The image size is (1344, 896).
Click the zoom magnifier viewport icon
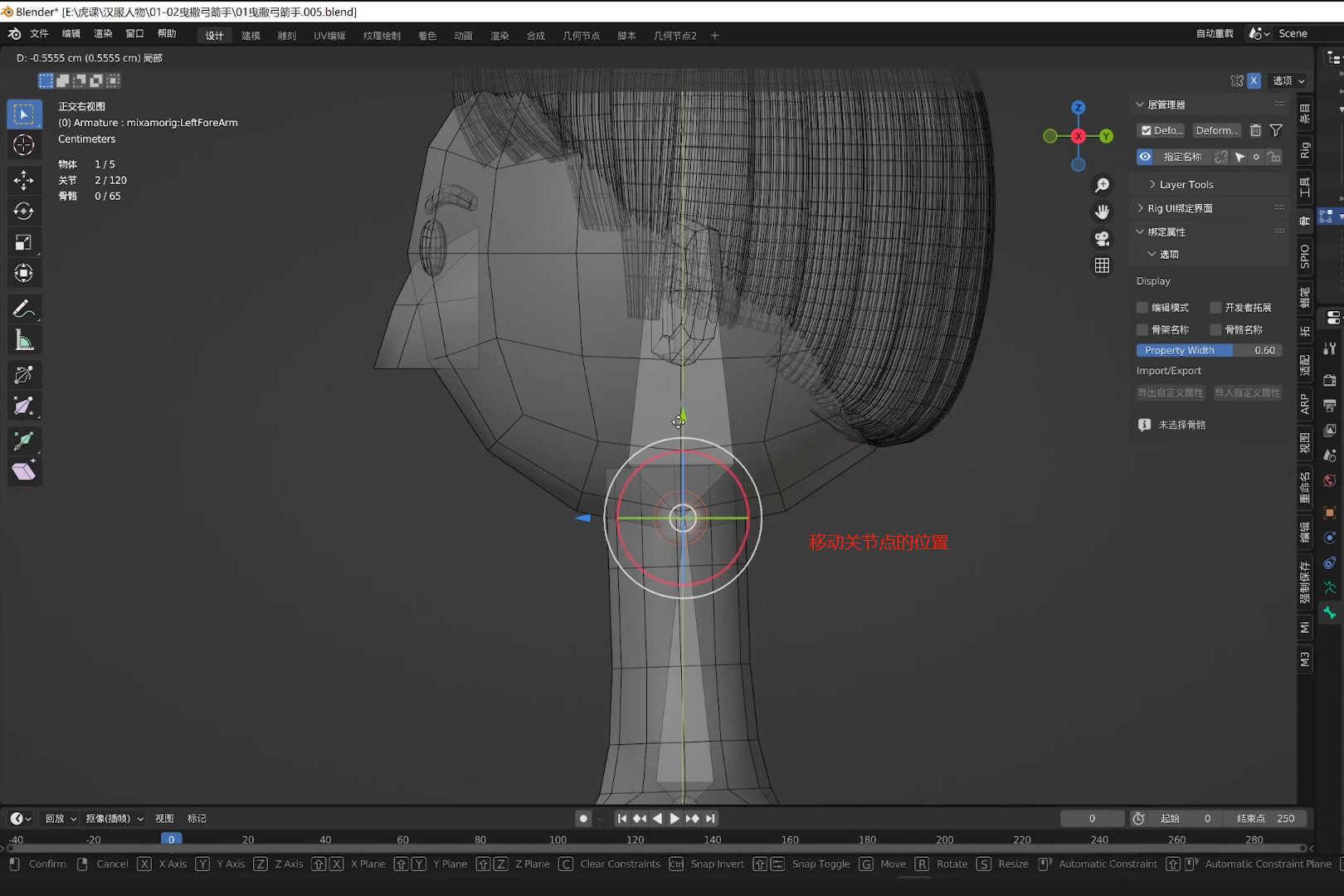tap(1102, 185)
